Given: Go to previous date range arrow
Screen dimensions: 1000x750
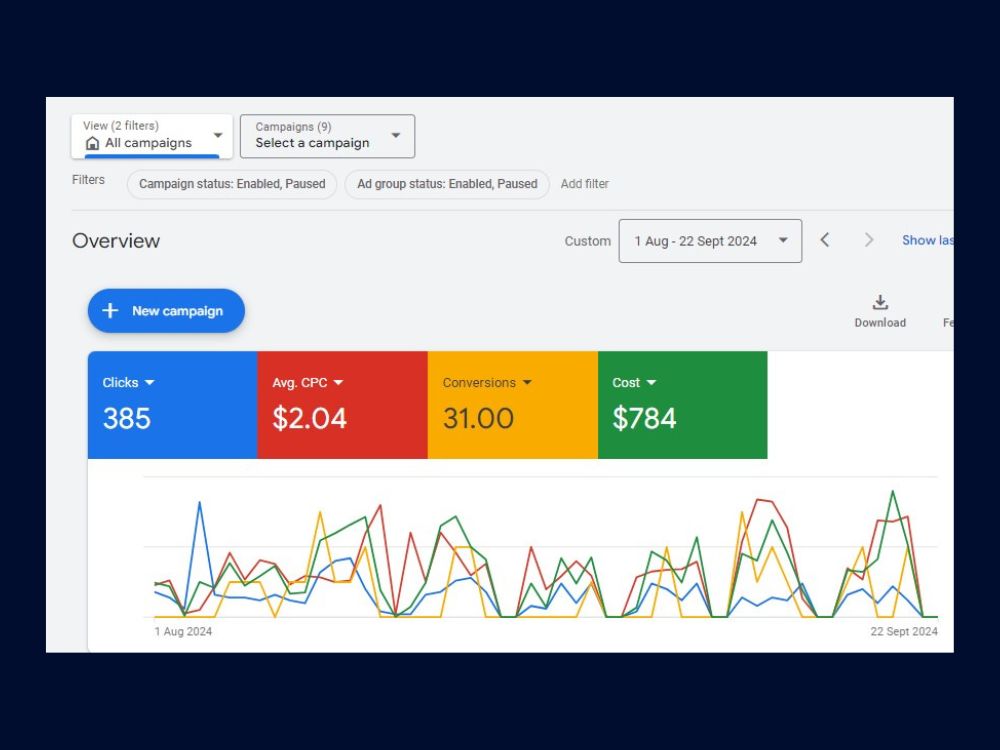Looking at the screenshot, I should point(825,240).
